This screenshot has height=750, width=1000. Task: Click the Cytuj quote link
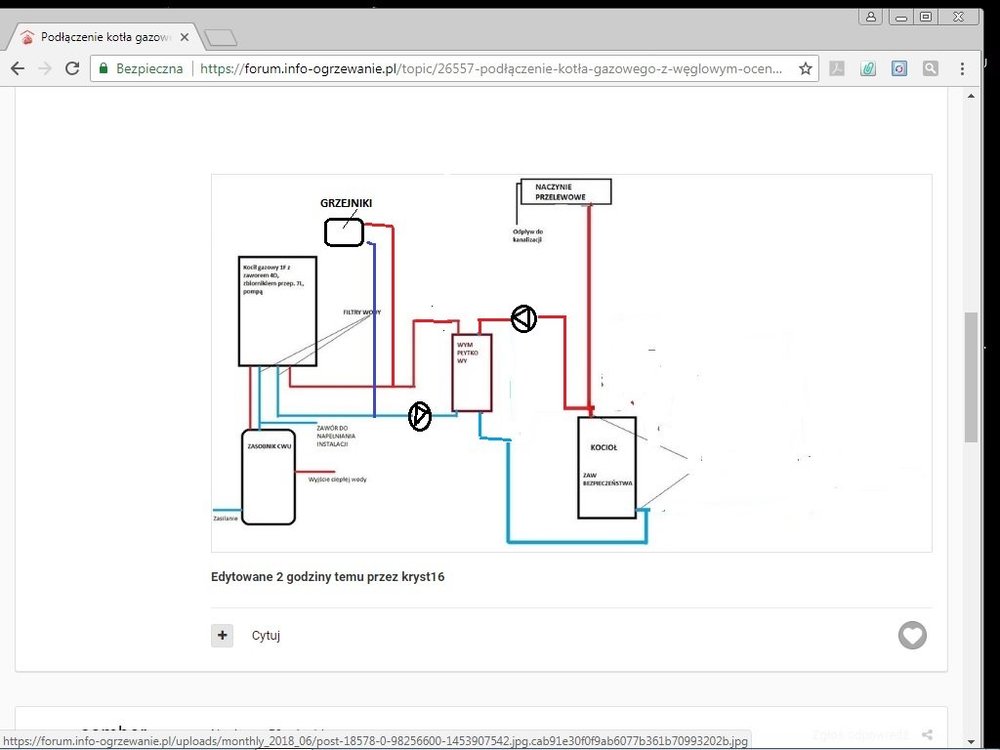tap(266, 636)
